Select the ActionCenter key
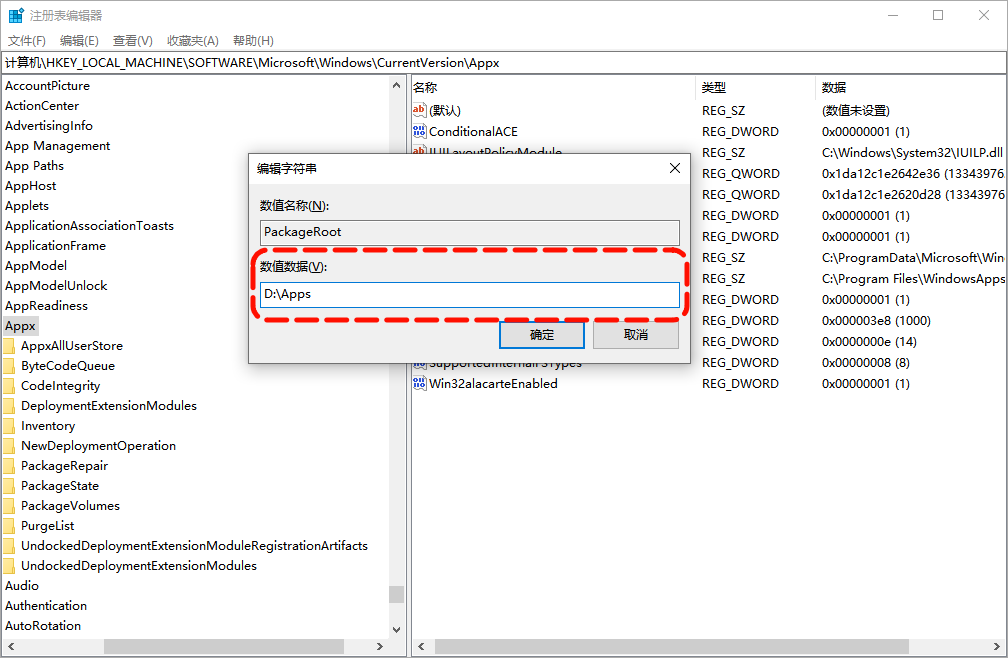Viewport: 1008px width, 658px height. click(x=42, y=105)
